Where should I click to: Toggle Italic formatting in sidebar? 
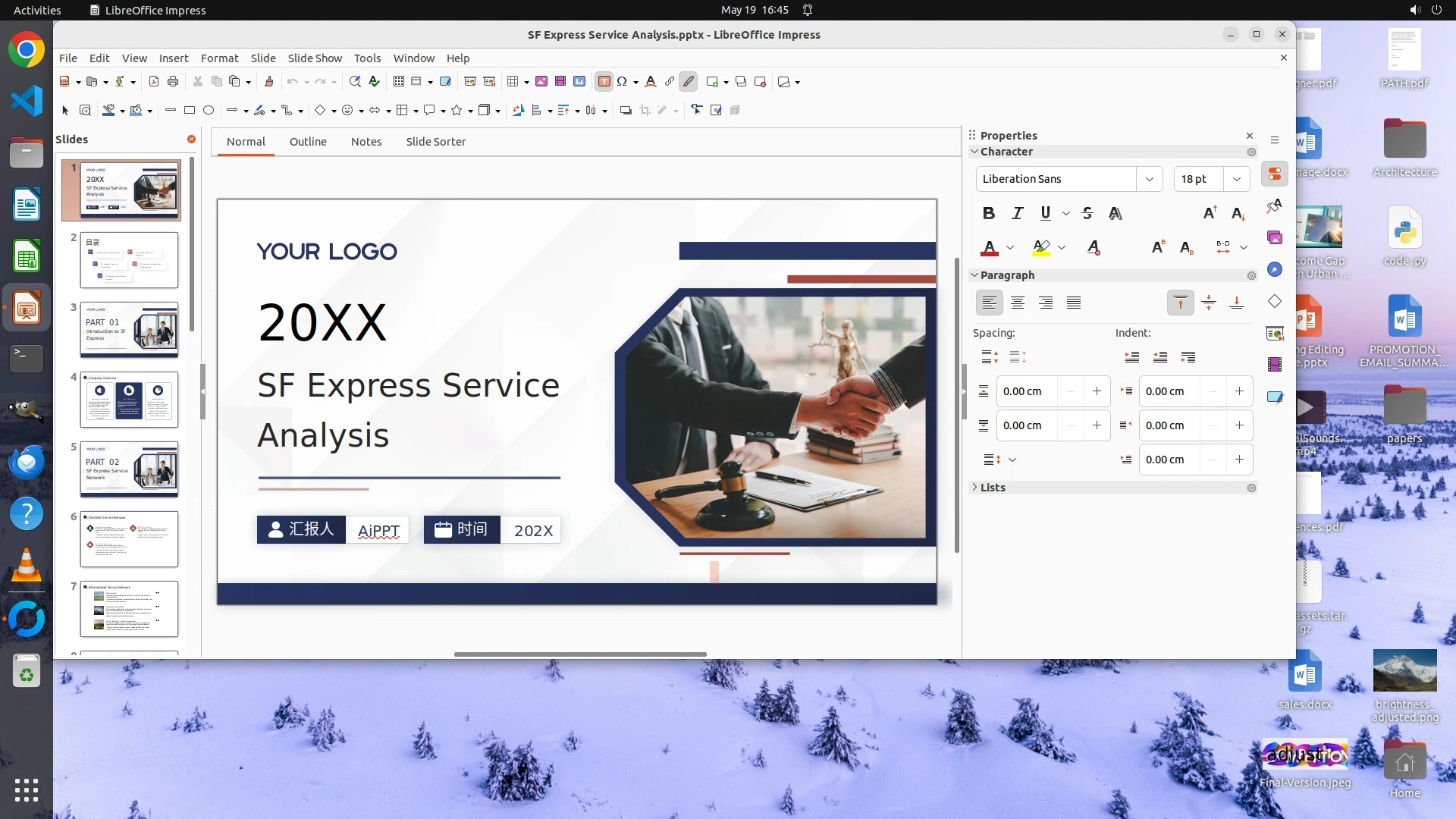pos(1017,214)
